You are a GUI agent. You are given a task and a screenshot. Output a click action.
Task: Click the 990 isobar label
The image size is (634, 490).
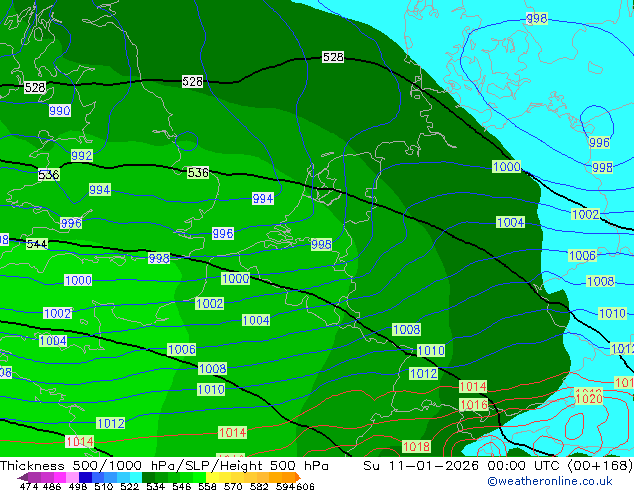point(60,111)
